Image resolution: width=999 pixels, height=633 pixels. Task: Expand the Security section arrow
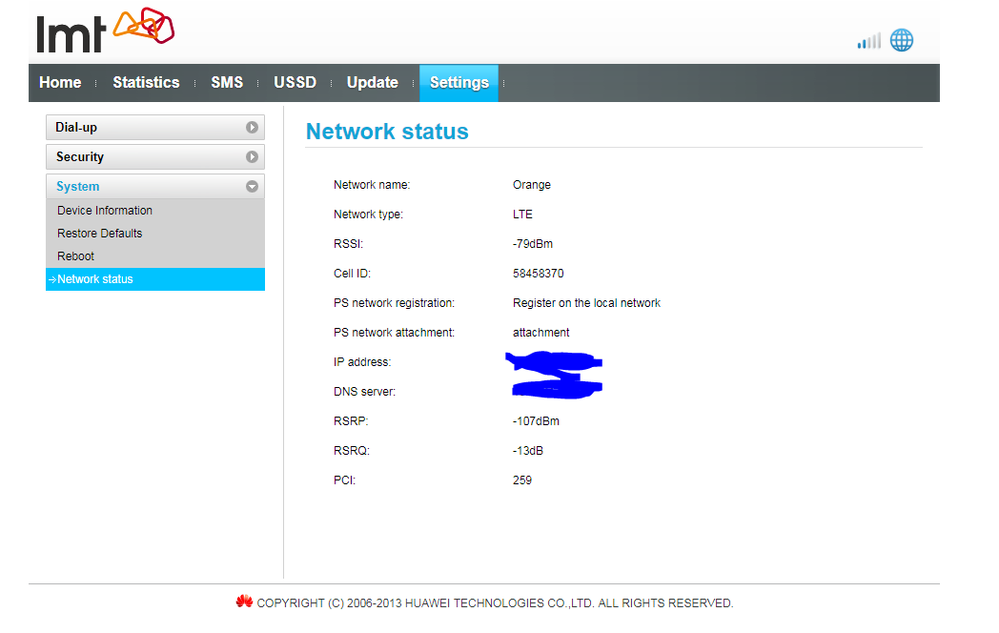click(x=252, y=157)
